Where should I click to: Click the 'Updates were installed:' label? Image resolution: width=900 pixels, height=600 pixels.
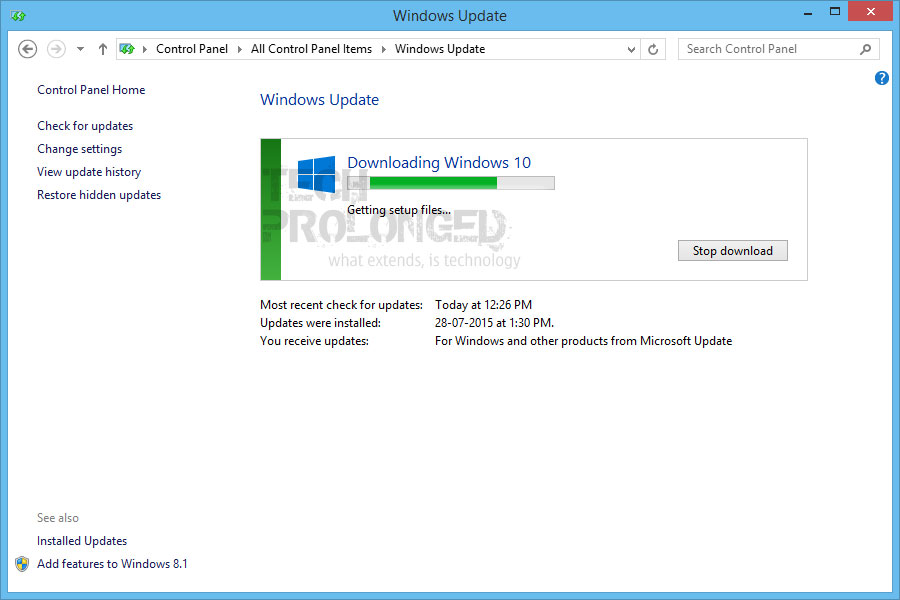pos(320,323)
